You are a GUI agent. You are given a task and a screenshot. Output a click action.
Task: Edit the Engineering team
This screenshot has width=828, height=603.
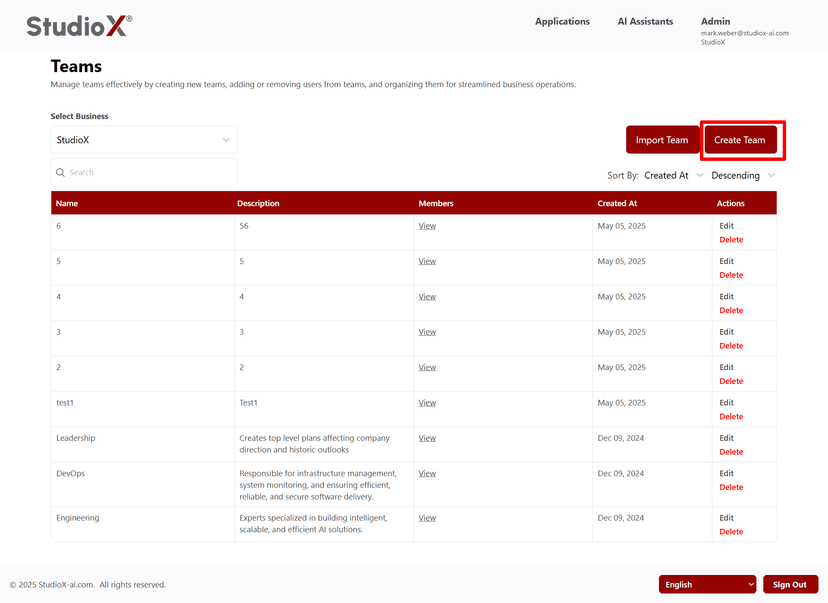click(727, 517)
